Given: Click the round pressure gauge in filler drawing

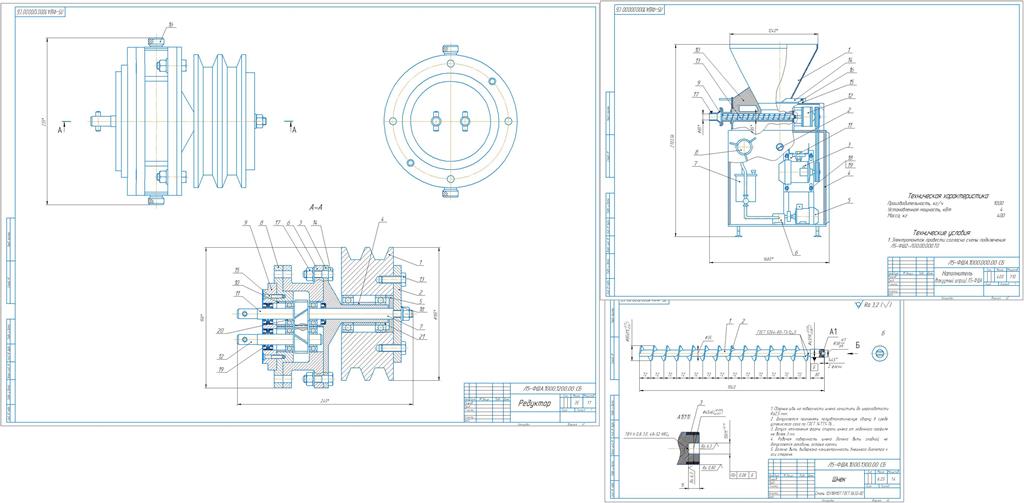Looking at the screenshot, I should pos(743,147).
